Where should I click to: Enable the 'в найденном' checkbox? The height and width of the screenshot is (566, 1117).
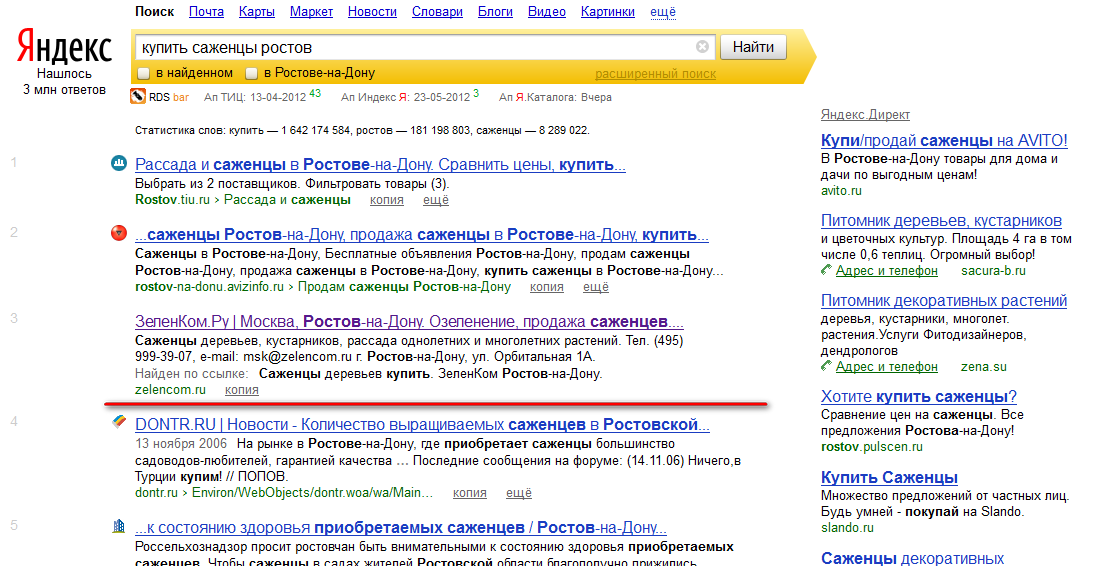144,73
